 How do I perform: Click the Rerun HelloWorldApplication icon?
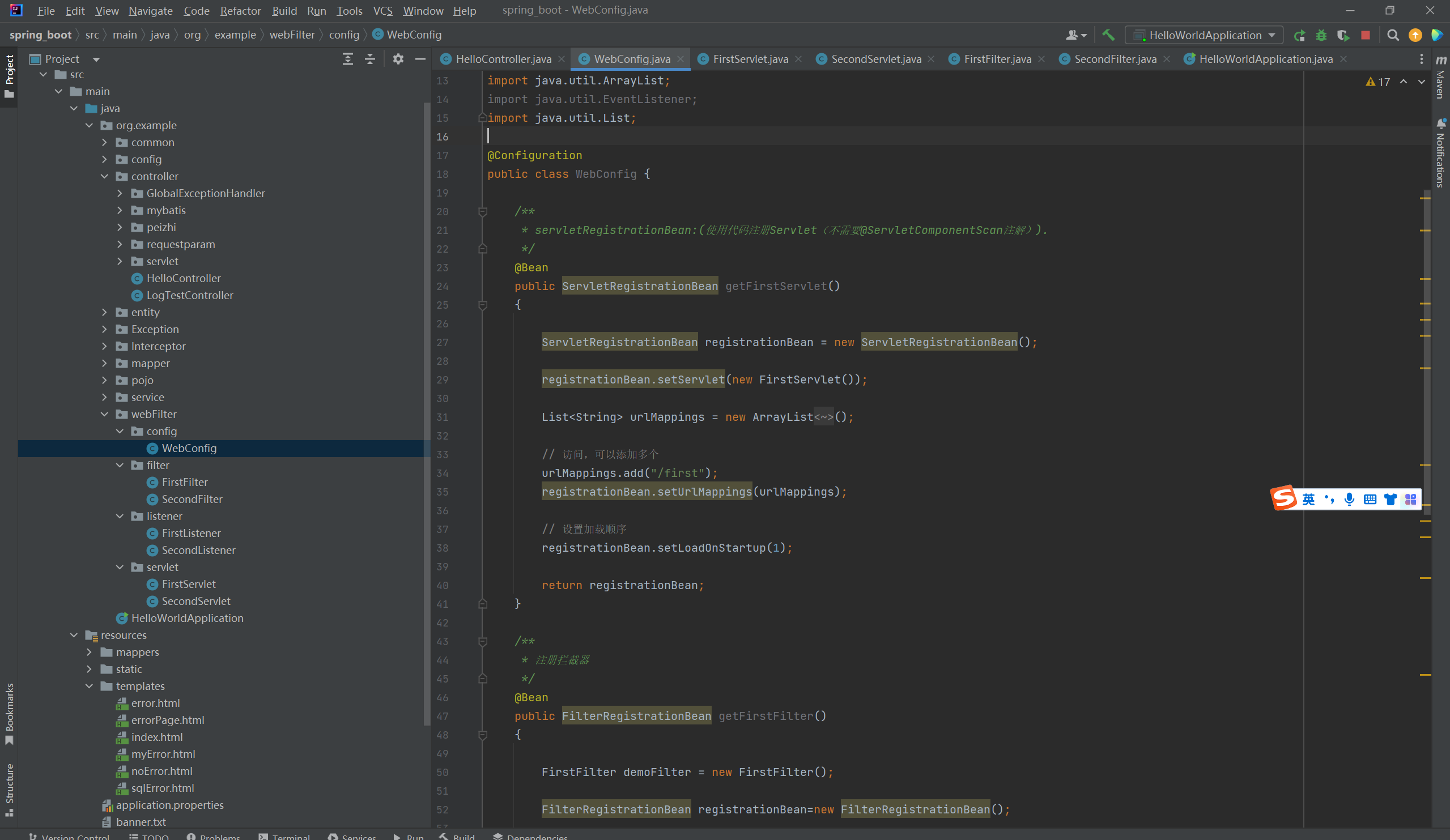coord(1299,36)
